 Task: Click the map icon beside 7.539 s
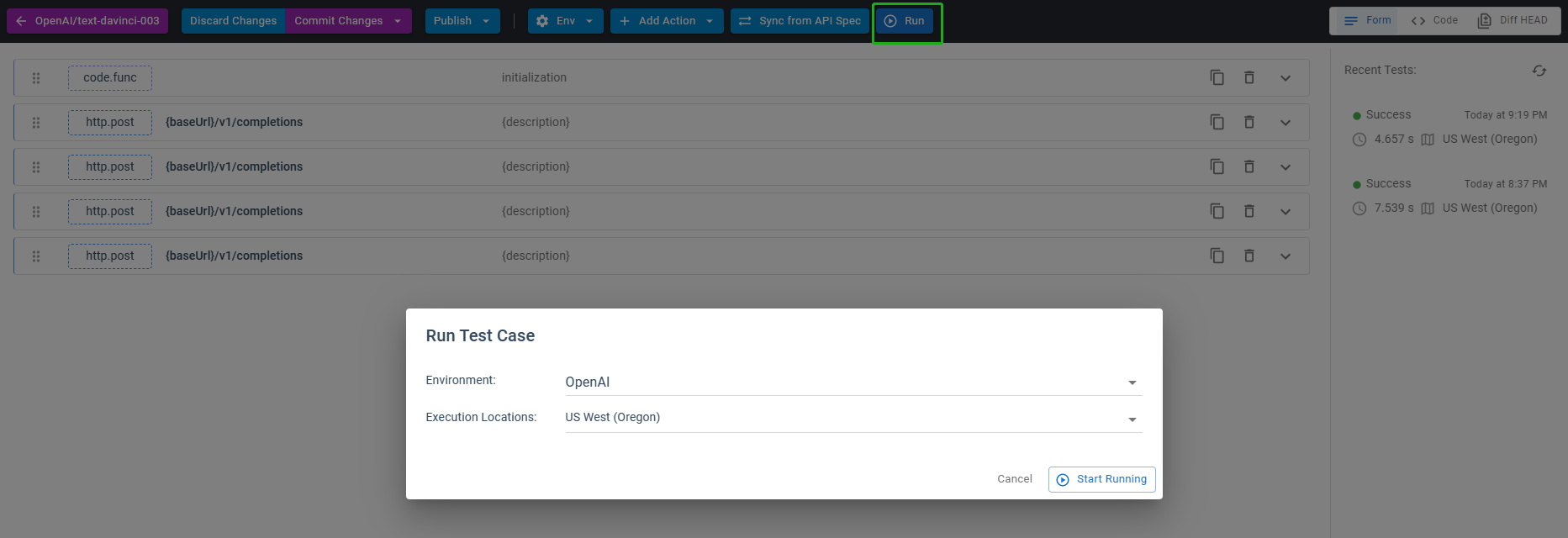pyautogui.click(x=1428, y=208)
